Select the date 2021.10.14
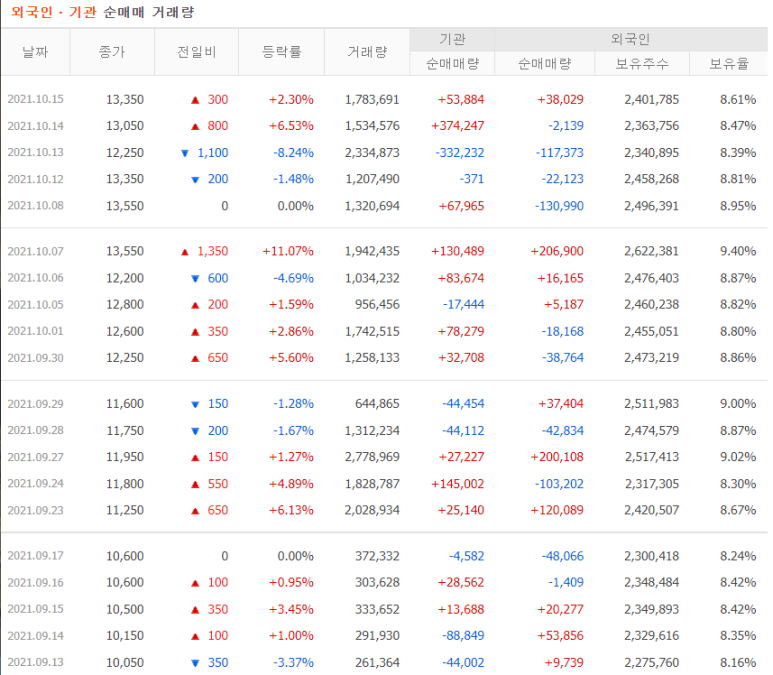The width and height of the screenshot is (773, 675). tap(35, 126)
